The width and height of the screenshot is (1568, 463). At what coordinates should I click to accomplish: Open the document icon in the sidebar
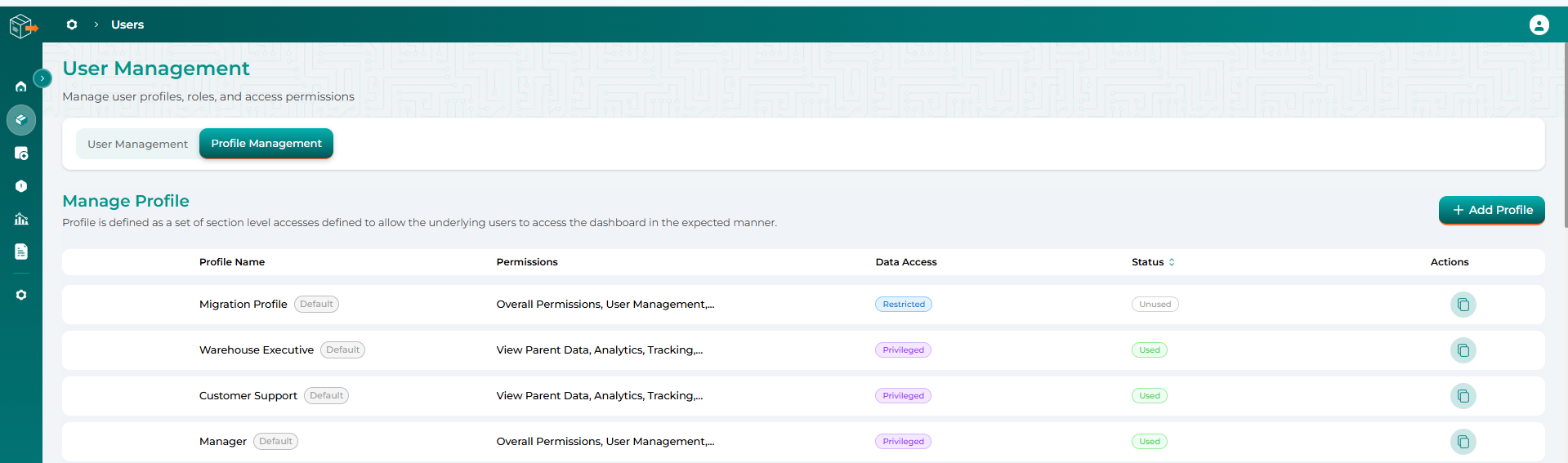[x=21, y=252]
